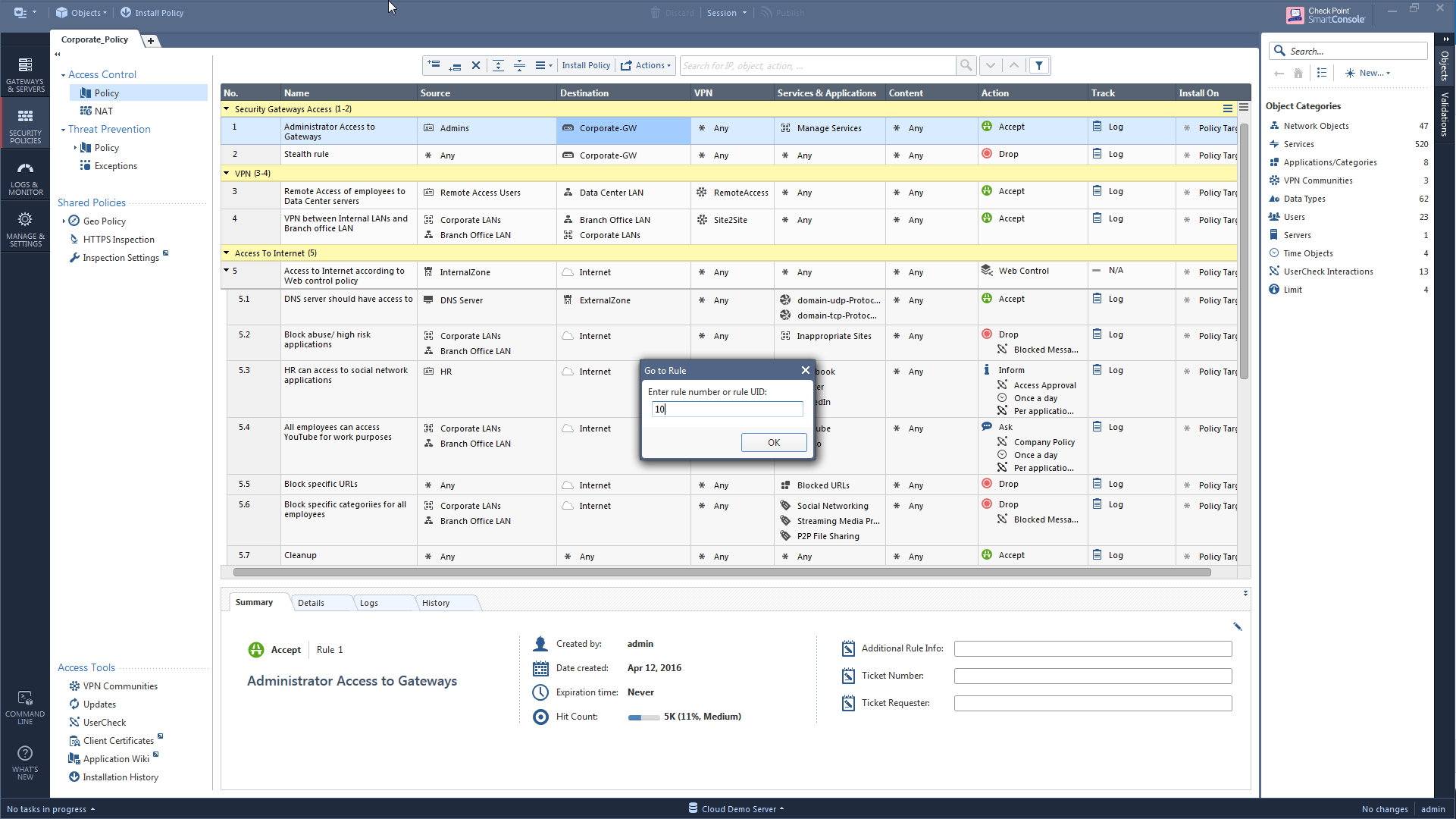
Task: Add rule below icon in toolbar
Action: 455,65
